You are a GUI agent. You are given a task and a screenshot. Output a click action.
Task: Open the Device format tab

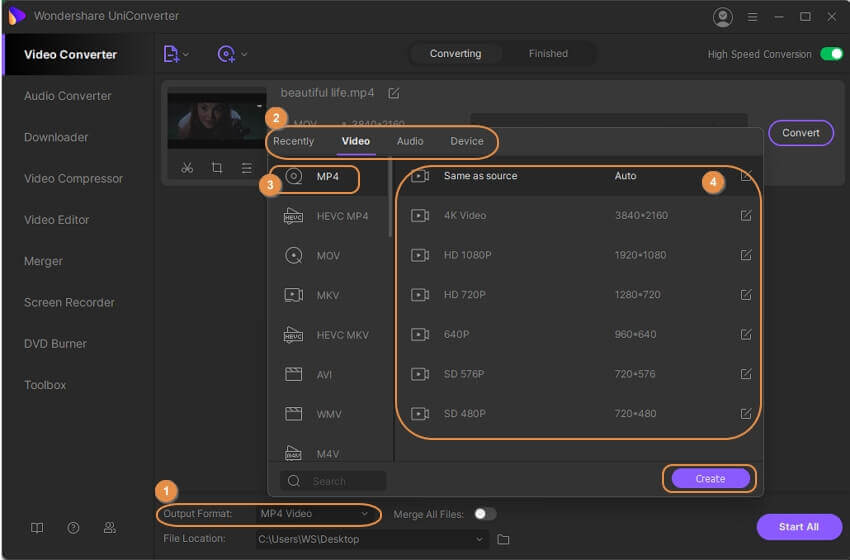click(x=467, y=141)
